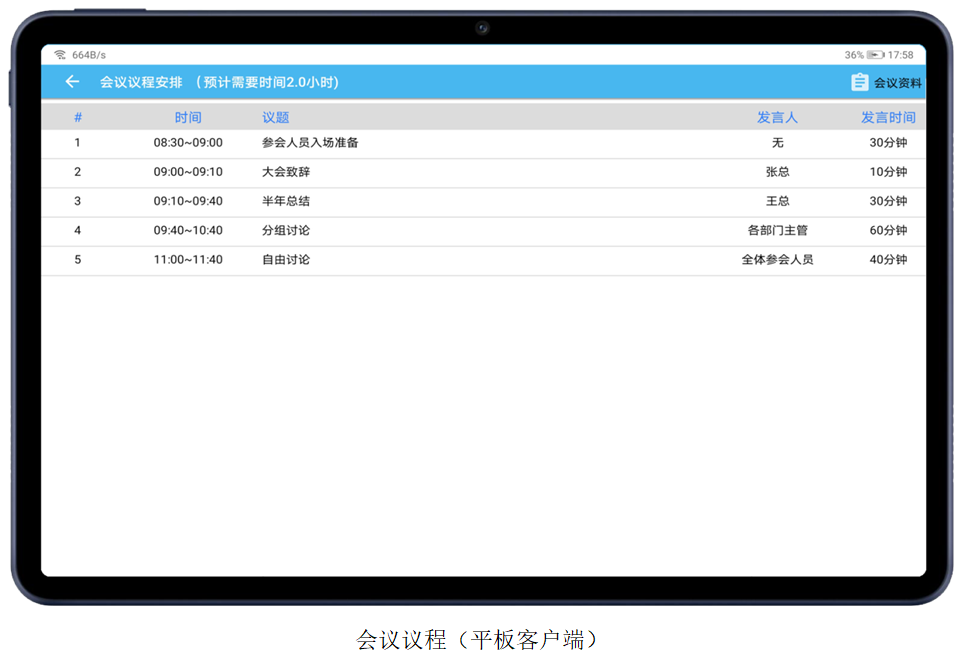Screen dimensions: 962x658
Task: Tap the blue document badge next to 会议资料
Action: tap(860, 82)
